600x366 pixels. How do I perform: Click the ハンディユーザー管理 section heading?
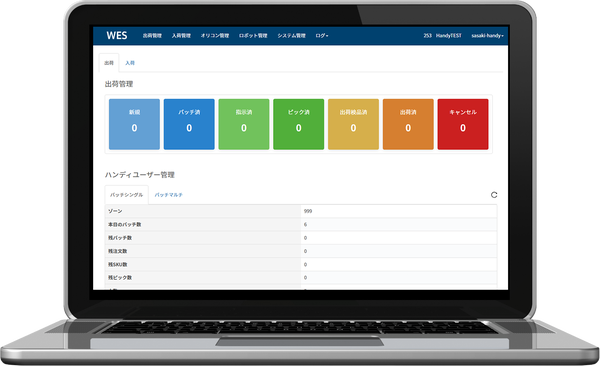click(140, 175)
